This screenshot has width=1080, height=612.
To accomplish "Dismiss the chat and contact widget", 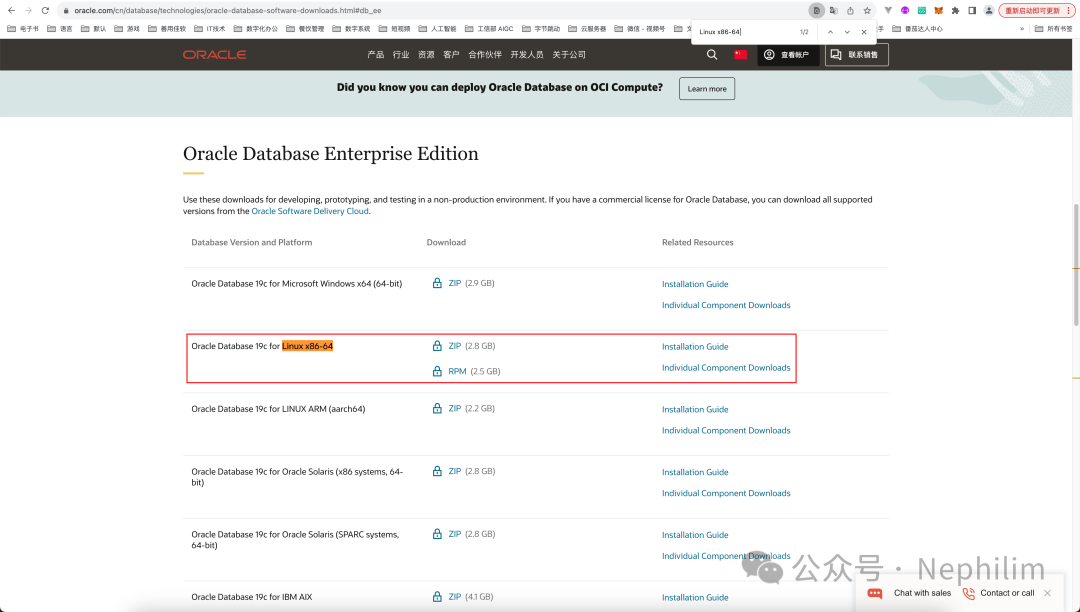I will click(x=1047, y=593).
